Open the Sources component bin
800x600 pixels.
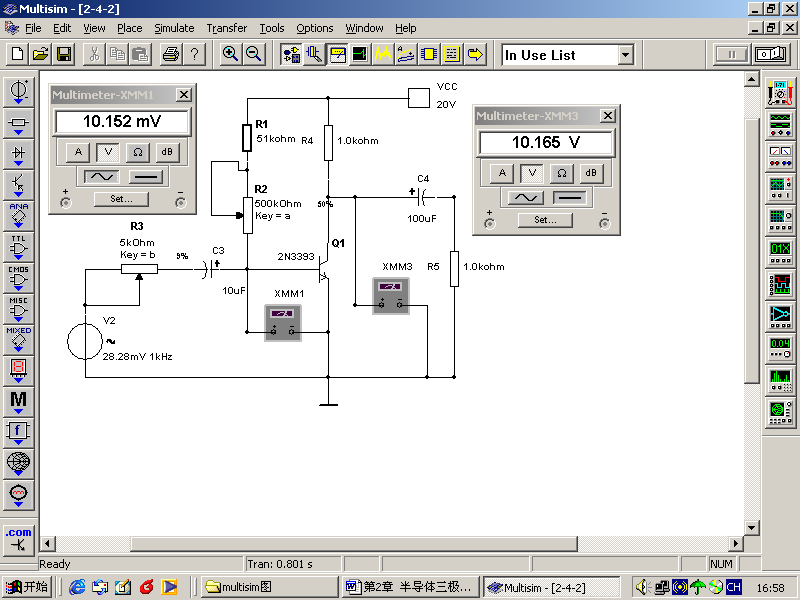pos(19,92)
